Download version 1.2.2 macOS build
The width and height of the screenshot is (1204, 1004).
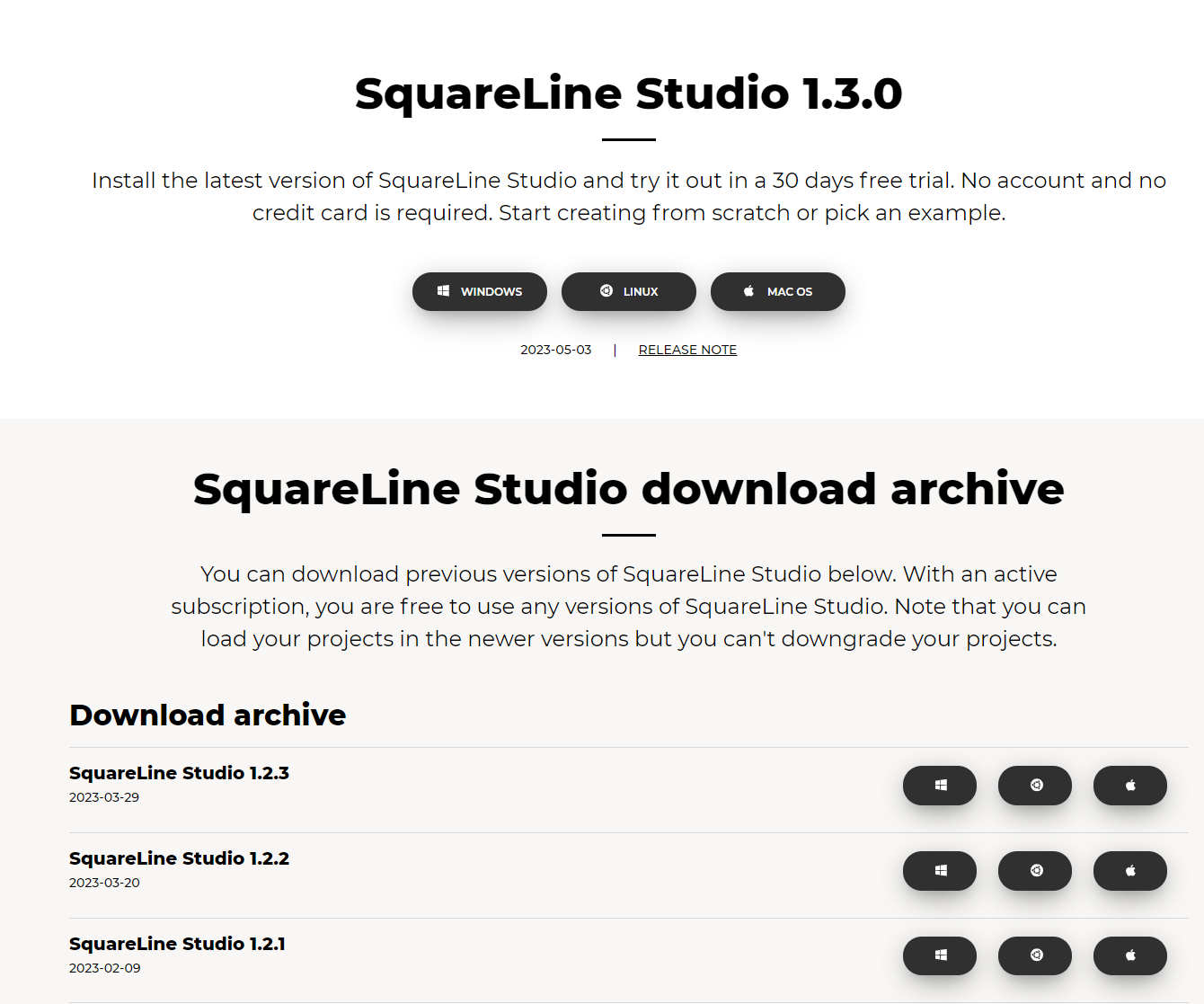pos(1130,871)
